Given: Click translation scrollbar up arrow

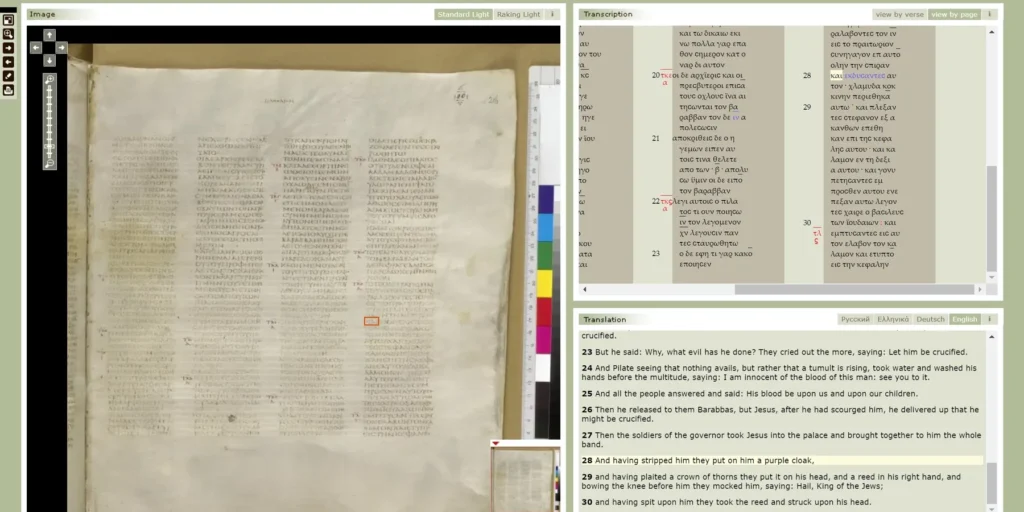Looking at the screenshot, I should point(992,337).
